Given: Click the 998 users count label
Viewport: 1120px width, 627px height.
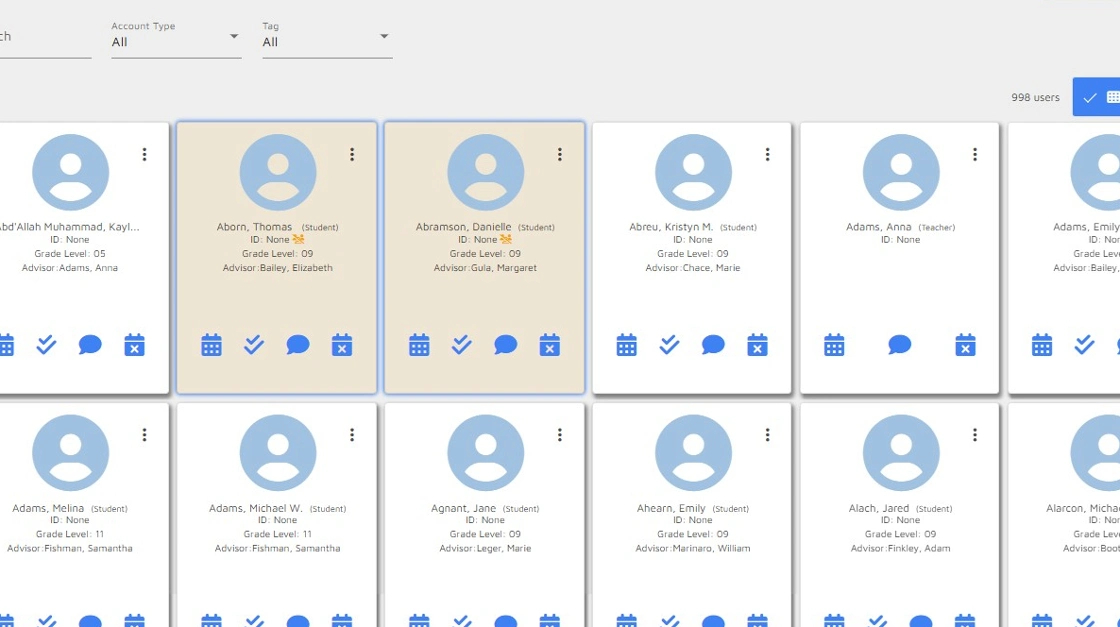Looking at the screenshot, I should (1035, 97).
